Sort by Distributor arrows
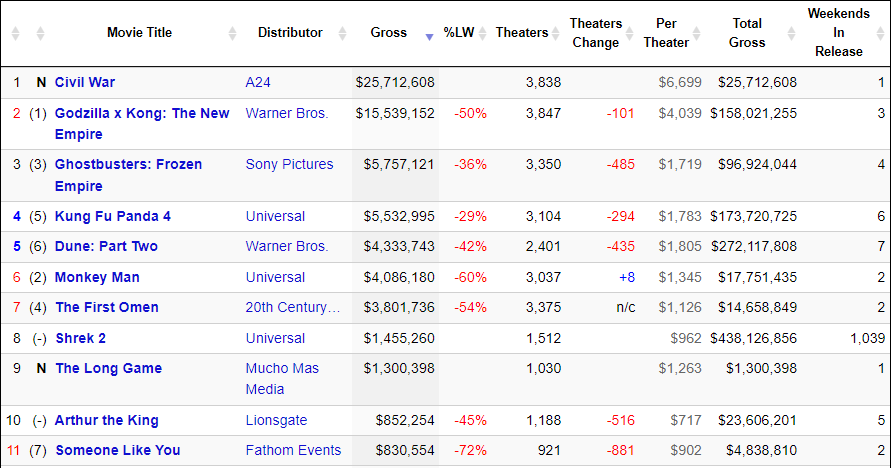Screen dimensions: 892x468 coord(342,33)
